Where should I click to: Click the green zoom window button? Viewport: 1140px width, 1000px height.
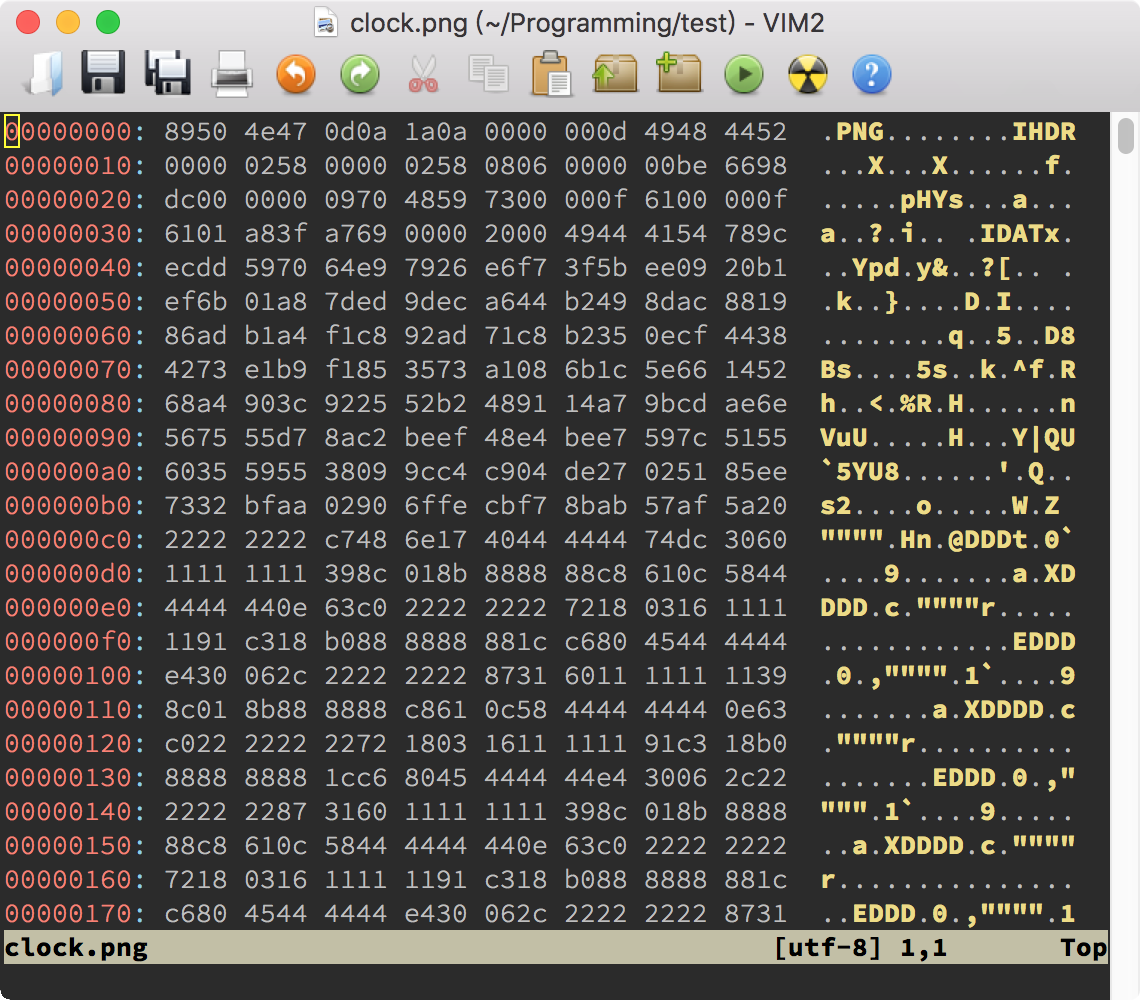[107, 22]
